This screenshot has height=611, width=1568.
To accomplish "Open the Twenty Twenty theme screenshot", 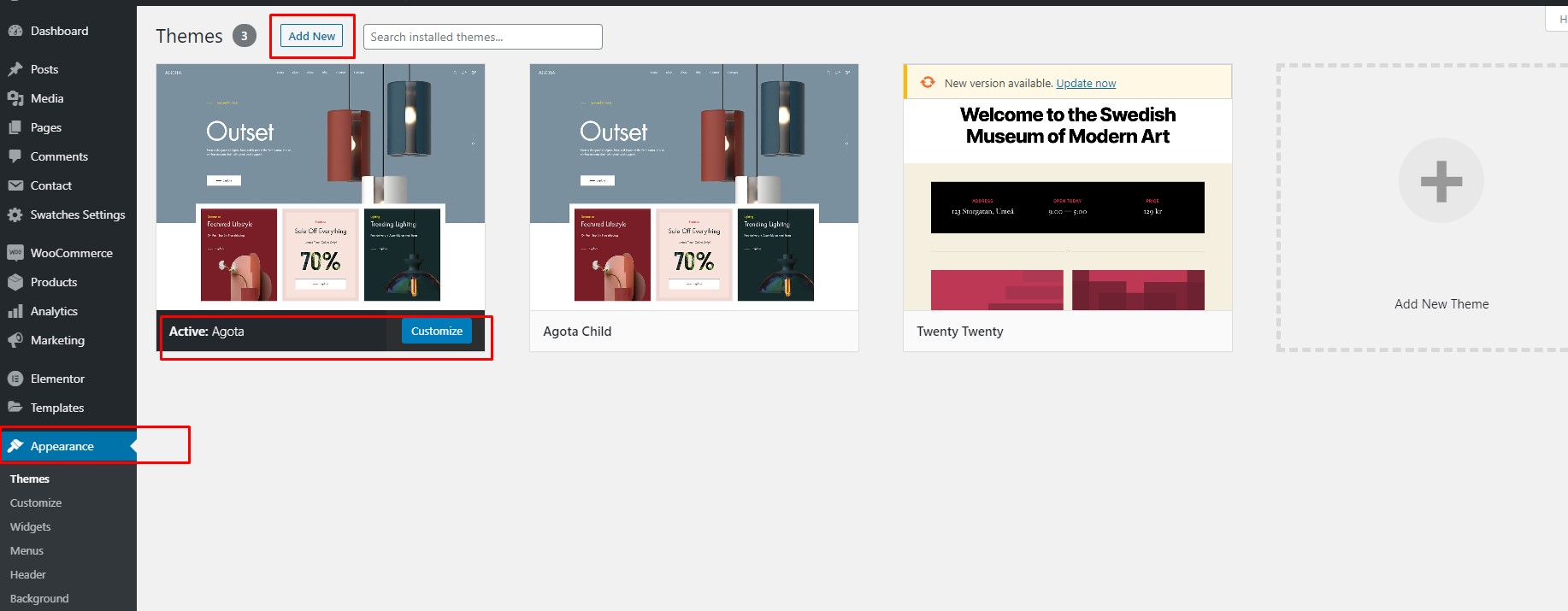I will 1068,205.
